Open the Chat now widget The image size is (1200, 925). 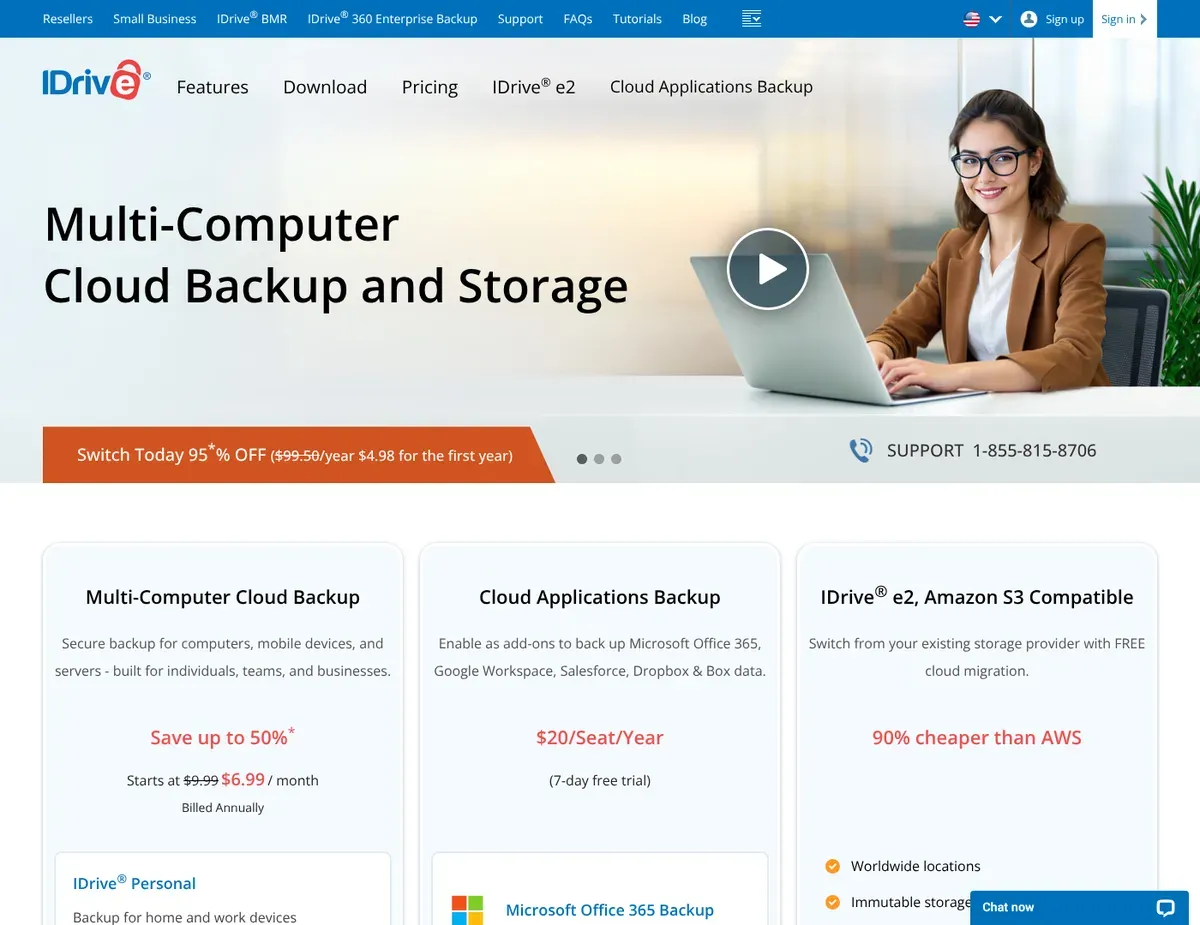point(1079,908)
